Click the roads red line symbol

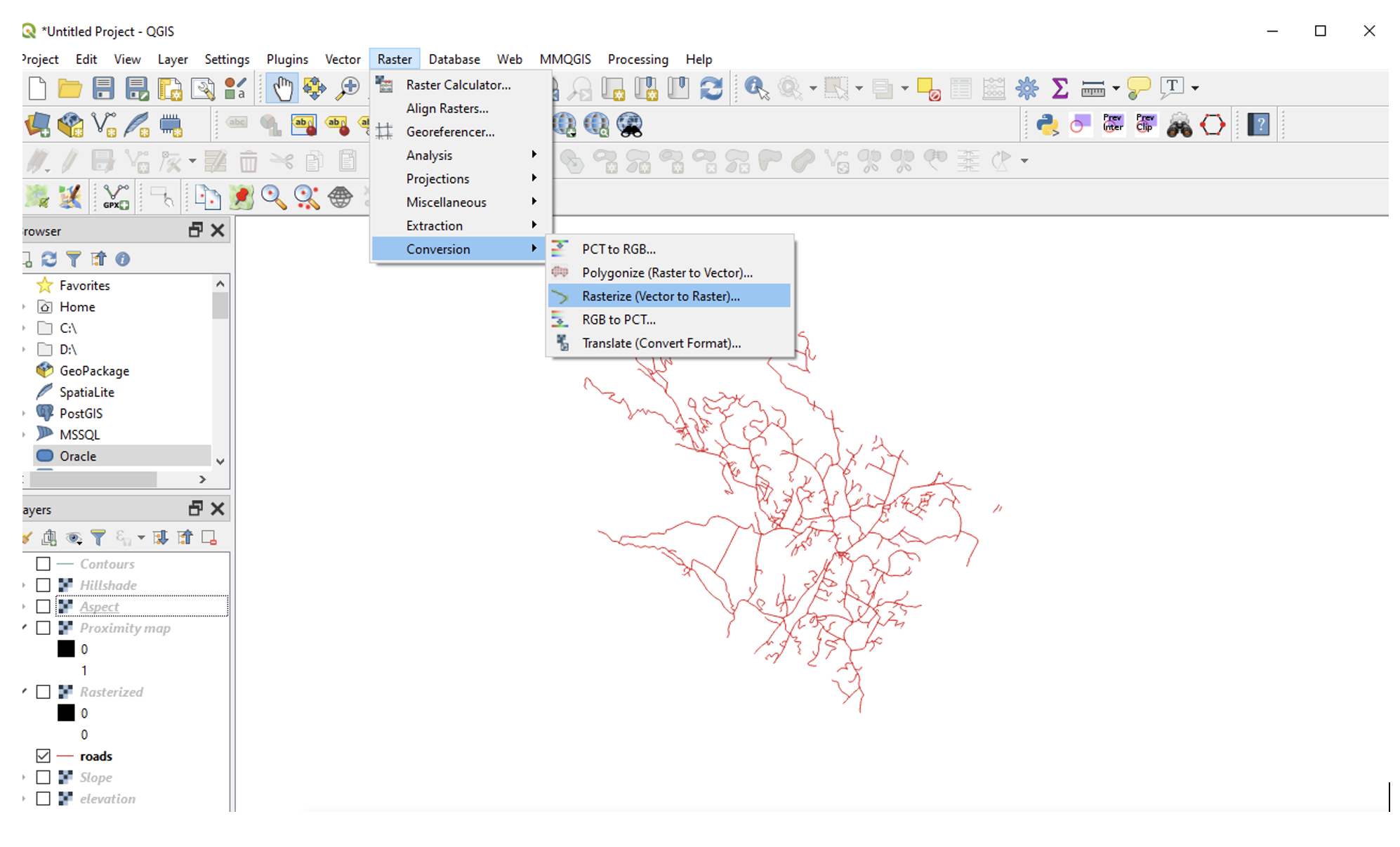click(x=65, y=756)
